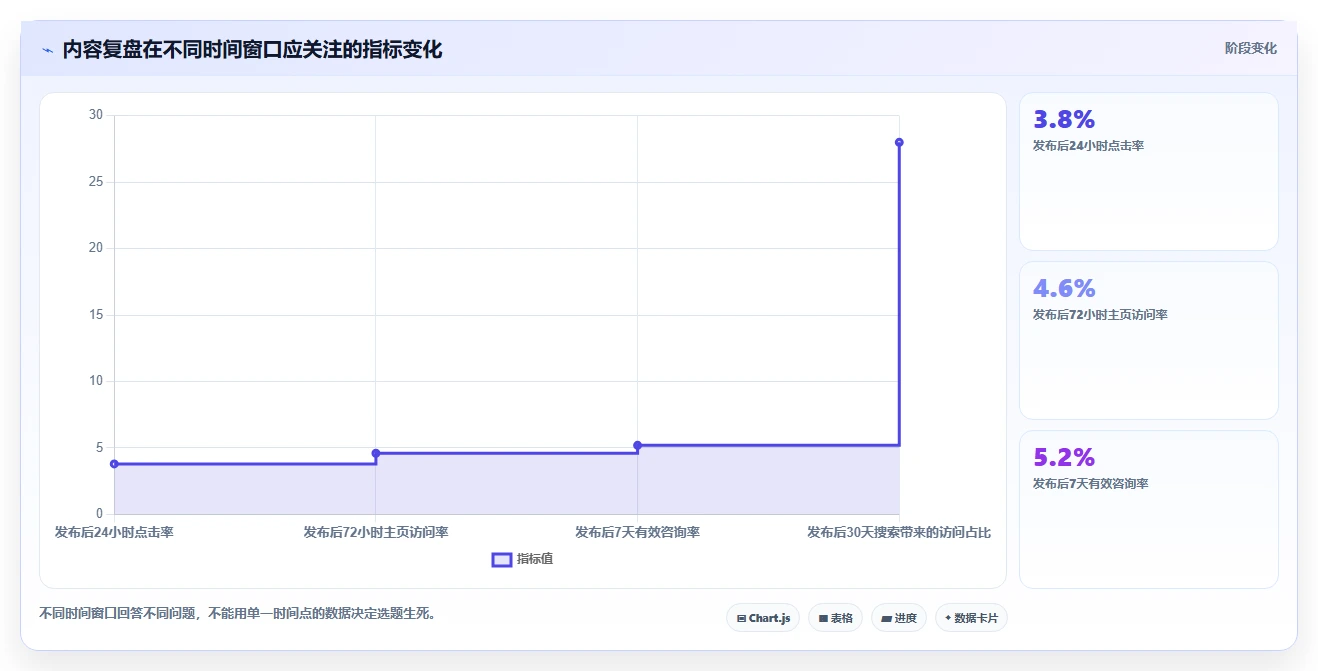1318x671 pixels.
Task: Click the chart title 内容复盘在不同时间窗口应关注的指标变化
Action: (x=252, y=49)
